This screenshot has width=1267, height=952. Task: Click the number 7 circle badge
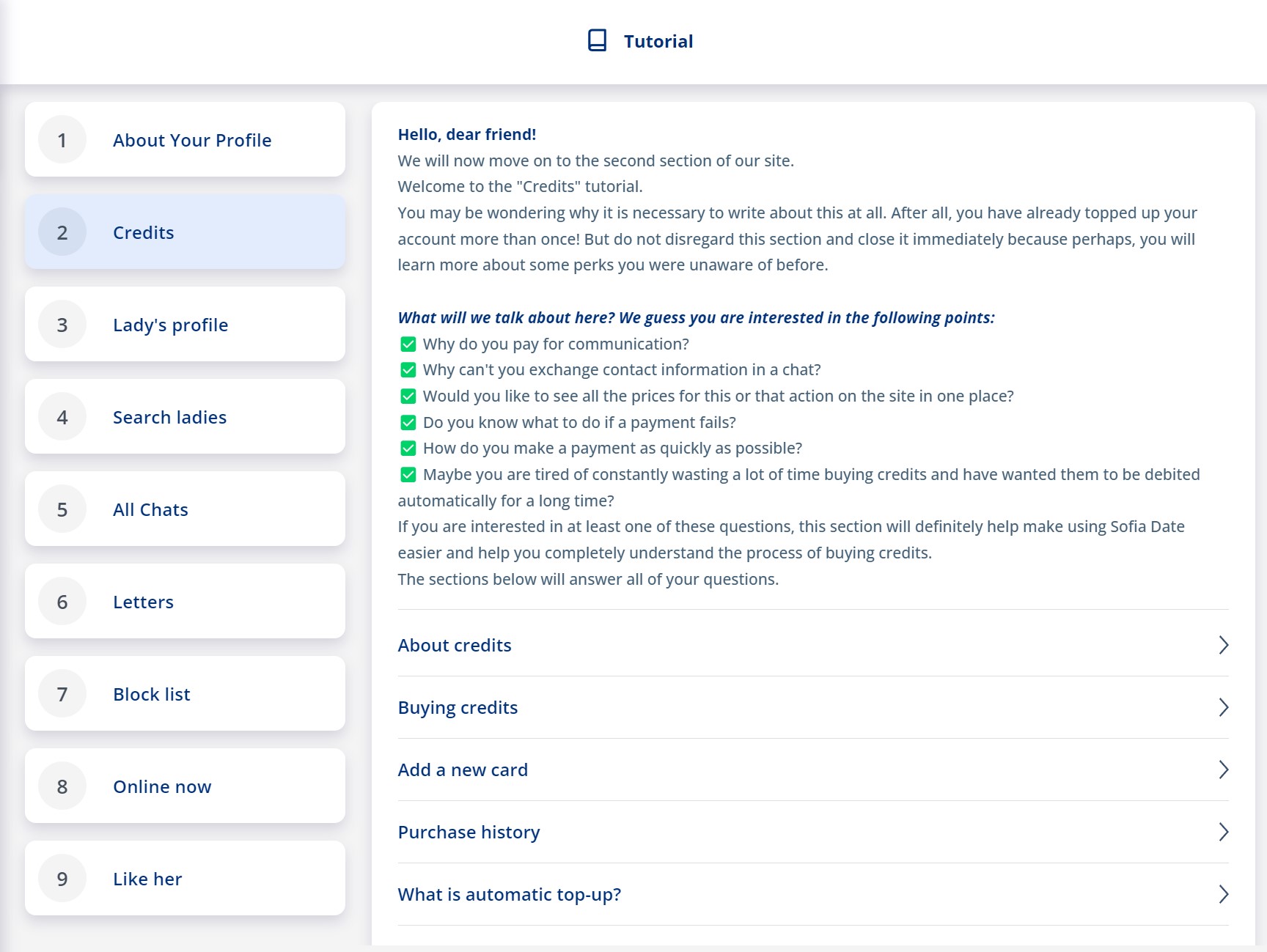[x=62, y=693]
